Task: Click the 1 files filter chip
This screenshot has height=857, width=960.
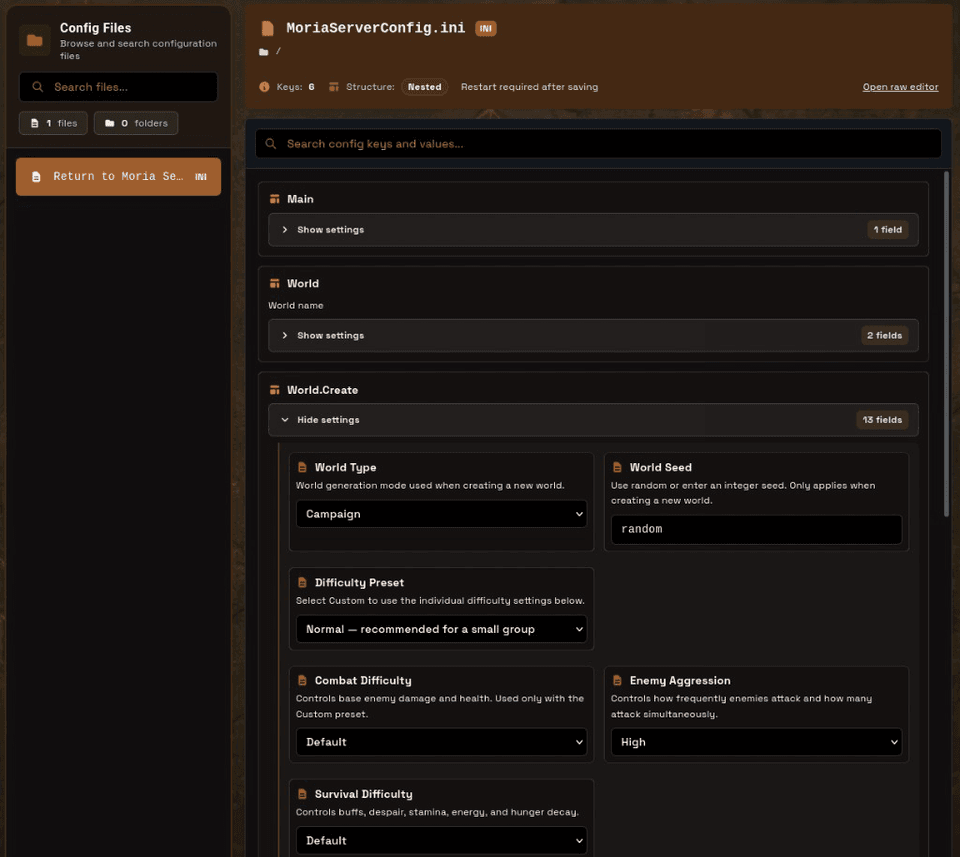Action: coord(53,123)
